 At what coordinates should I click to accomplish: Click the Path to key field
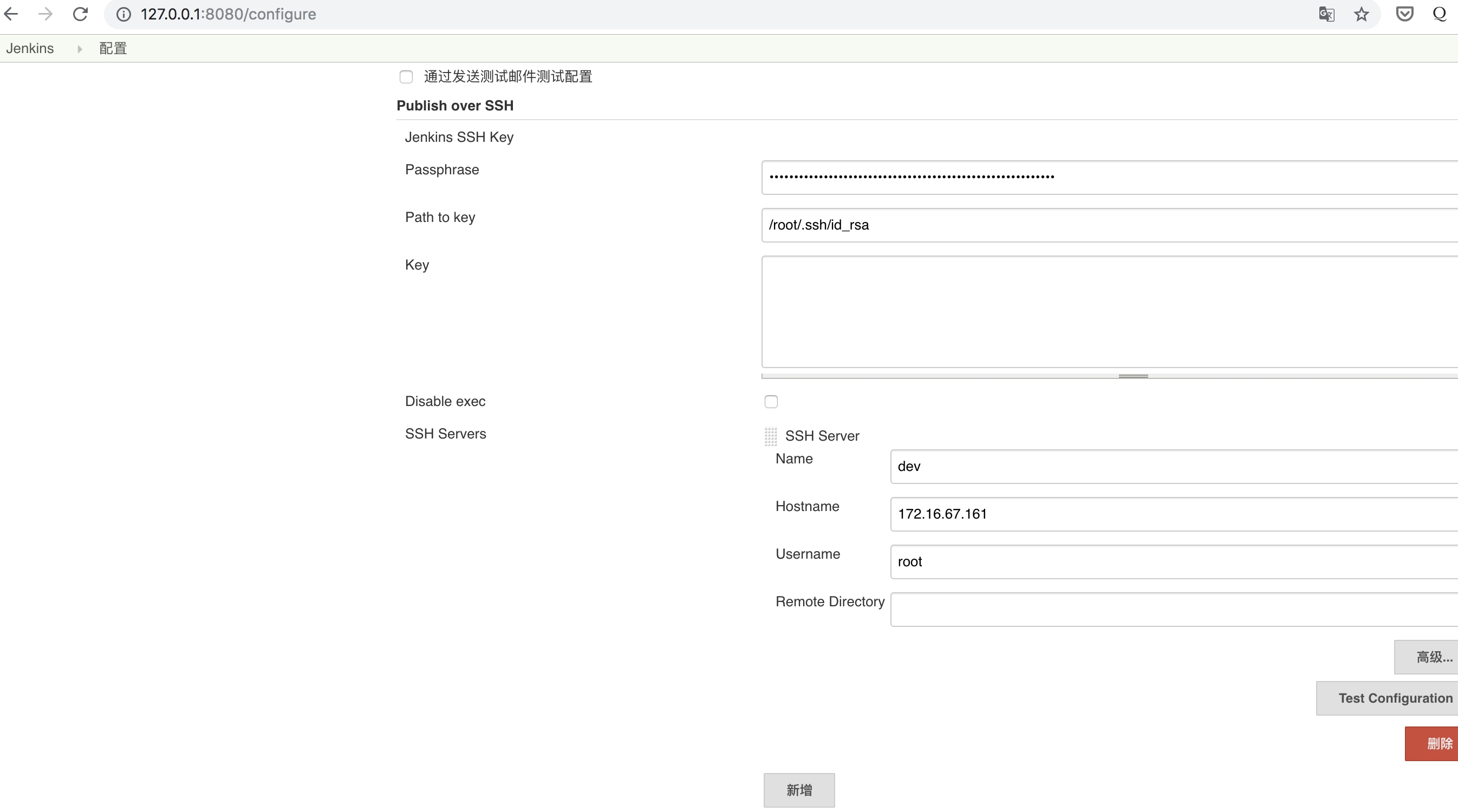click(1109, 225)
